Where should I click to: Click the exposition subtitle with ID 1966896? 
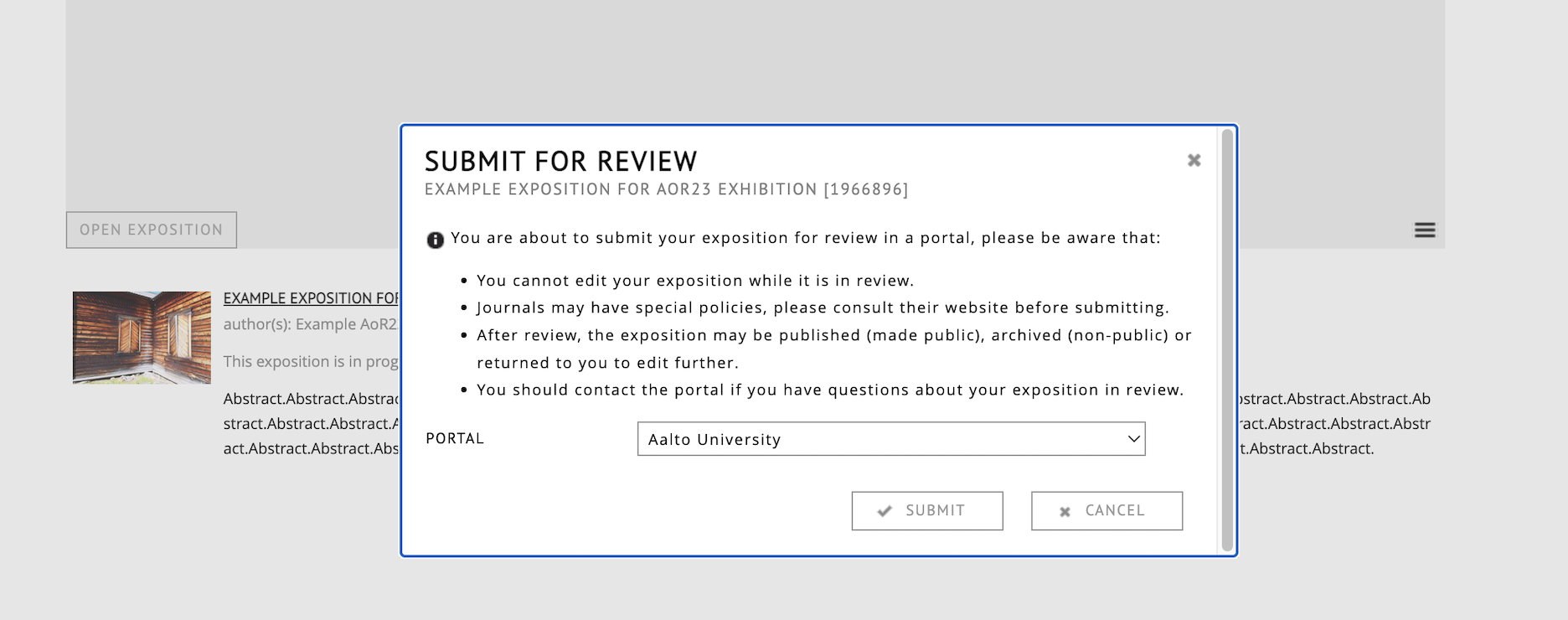pos(666,189)
